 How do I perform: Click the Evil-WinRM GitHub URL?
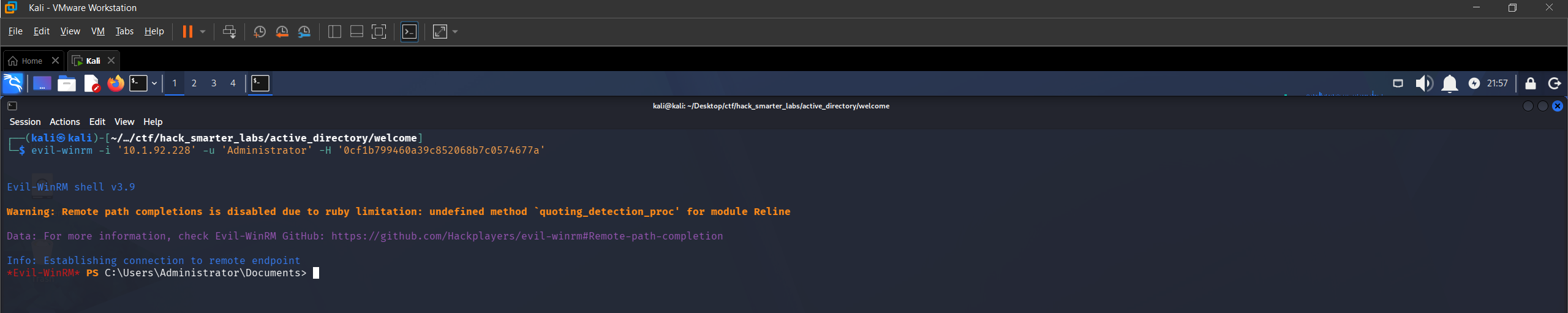point(527,236)
